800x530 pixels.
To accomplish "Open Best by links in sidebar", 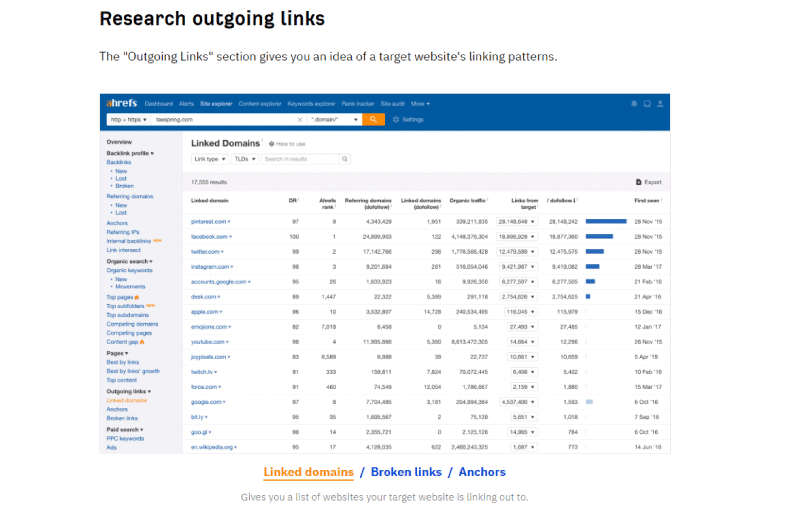I will (122, 362).
